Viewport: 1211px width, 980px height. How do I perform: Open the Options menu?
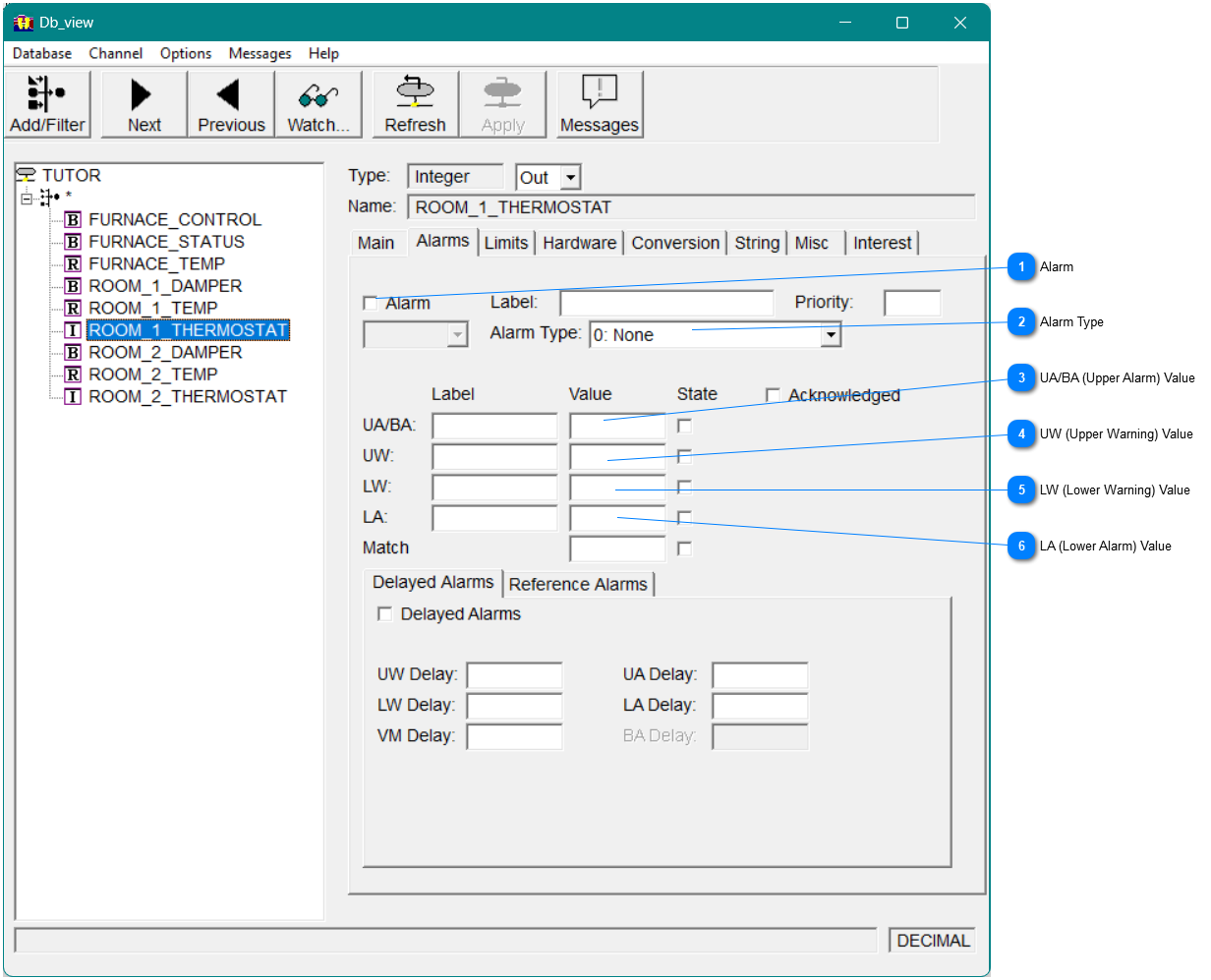[x=185, y=53]
